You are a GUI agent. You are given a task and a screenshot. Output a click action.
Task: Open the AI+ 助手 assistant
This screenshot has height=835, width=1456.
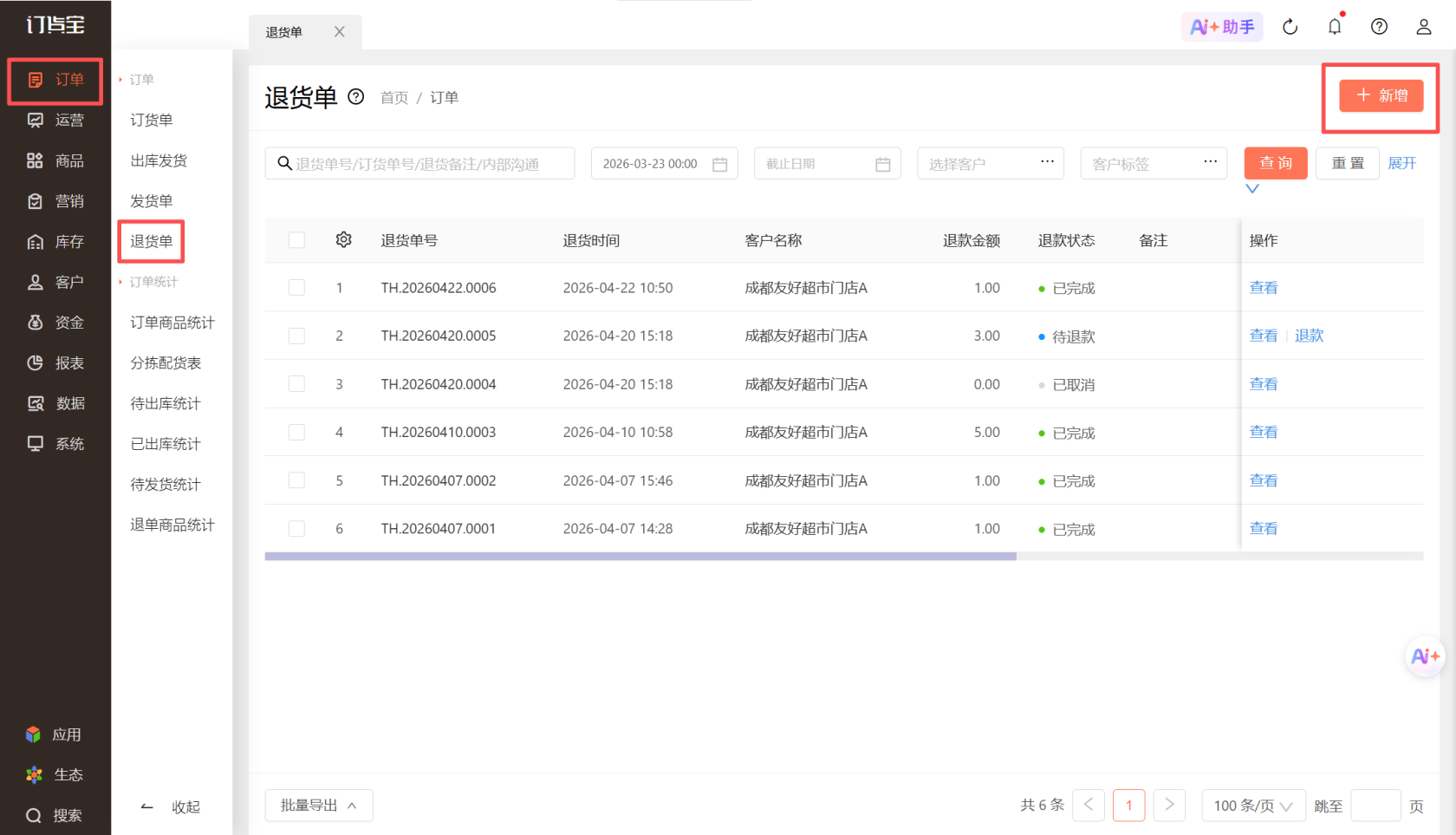[x=1222, y=27]
